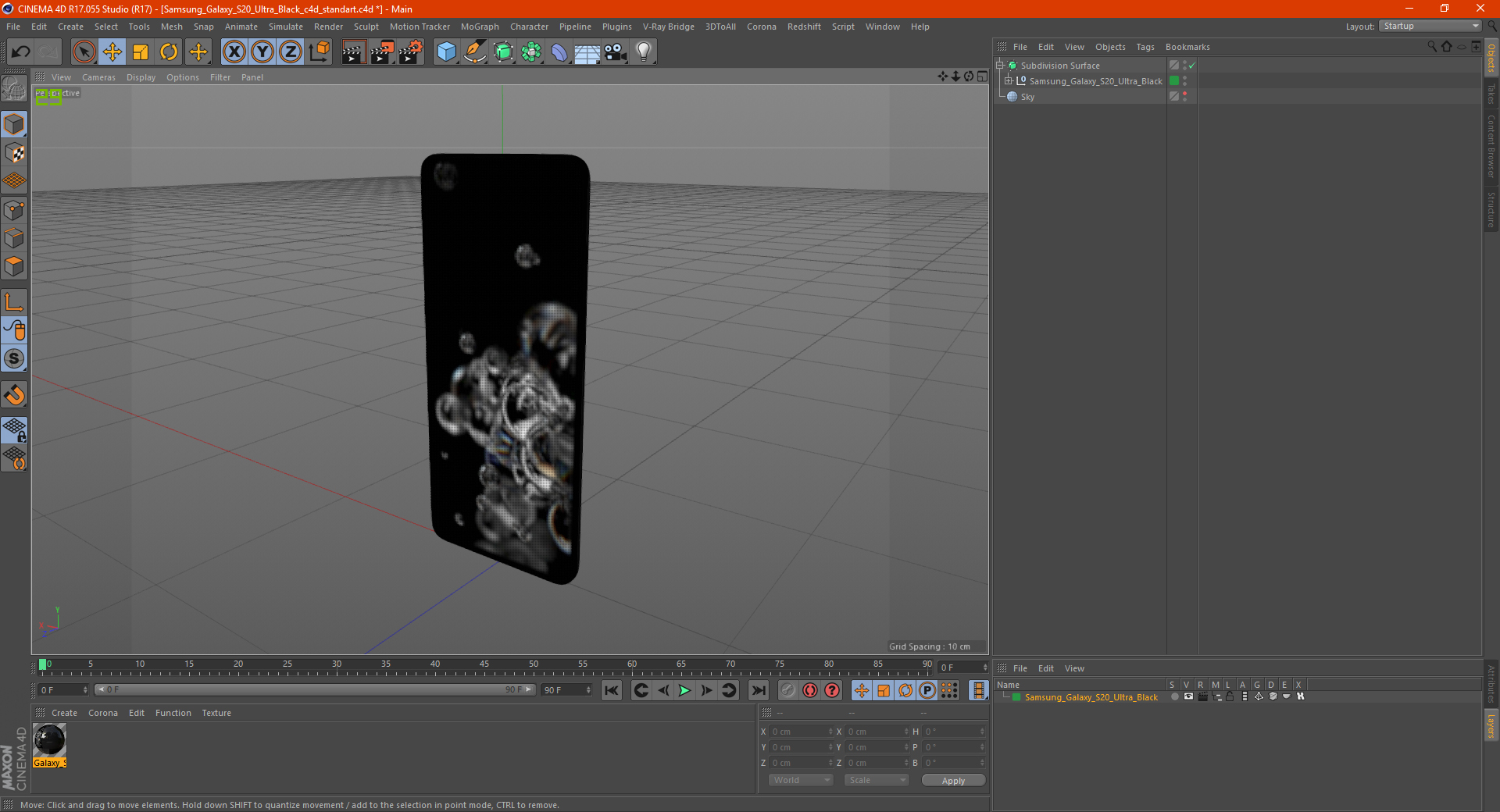The image size is (1500, 812).
Task: Open the World coordinate dropdown
Action: click(801, 780)
